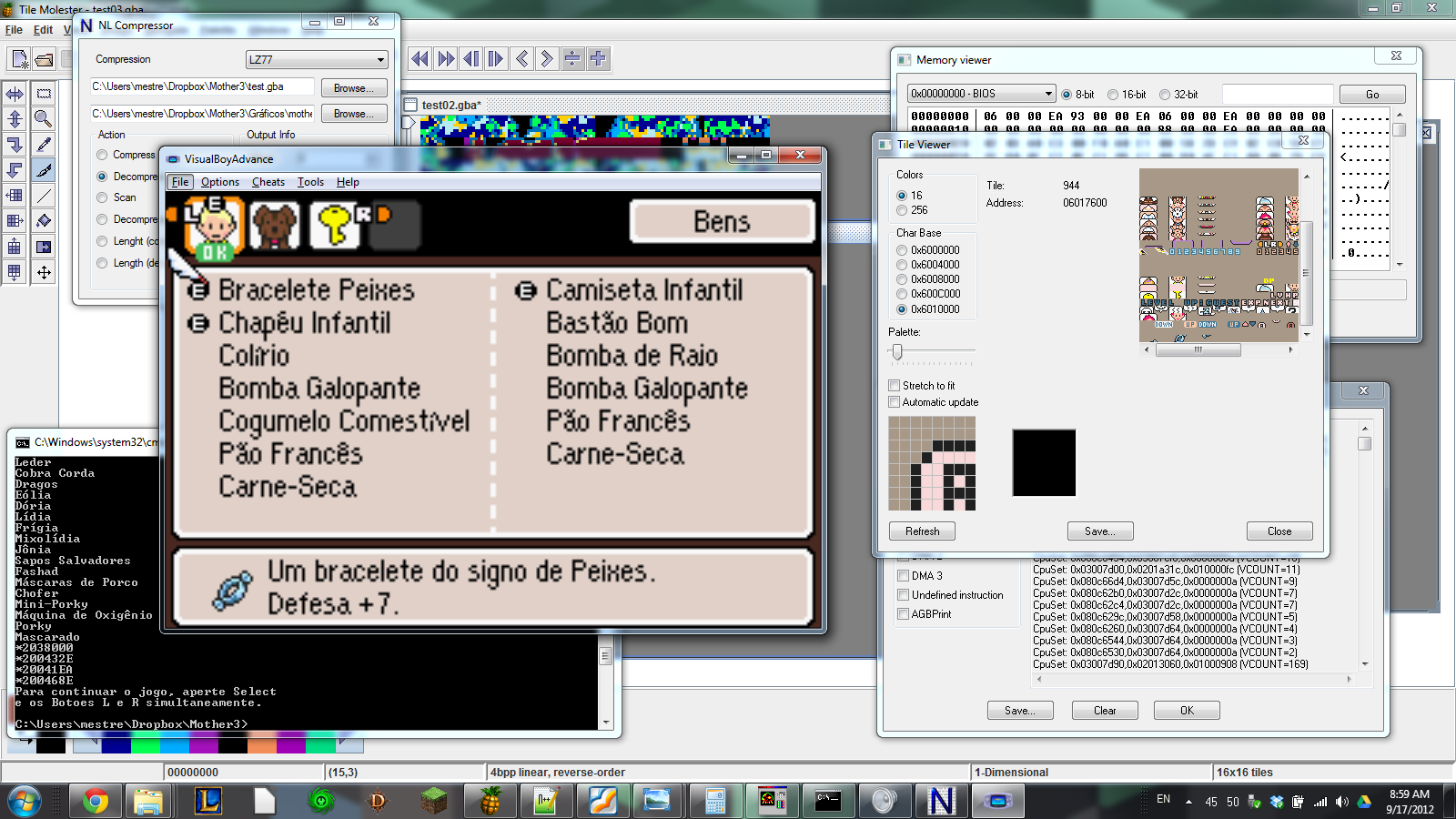Click Clear in the logging window
The image size is (1456, 819).
point(1105,711)
